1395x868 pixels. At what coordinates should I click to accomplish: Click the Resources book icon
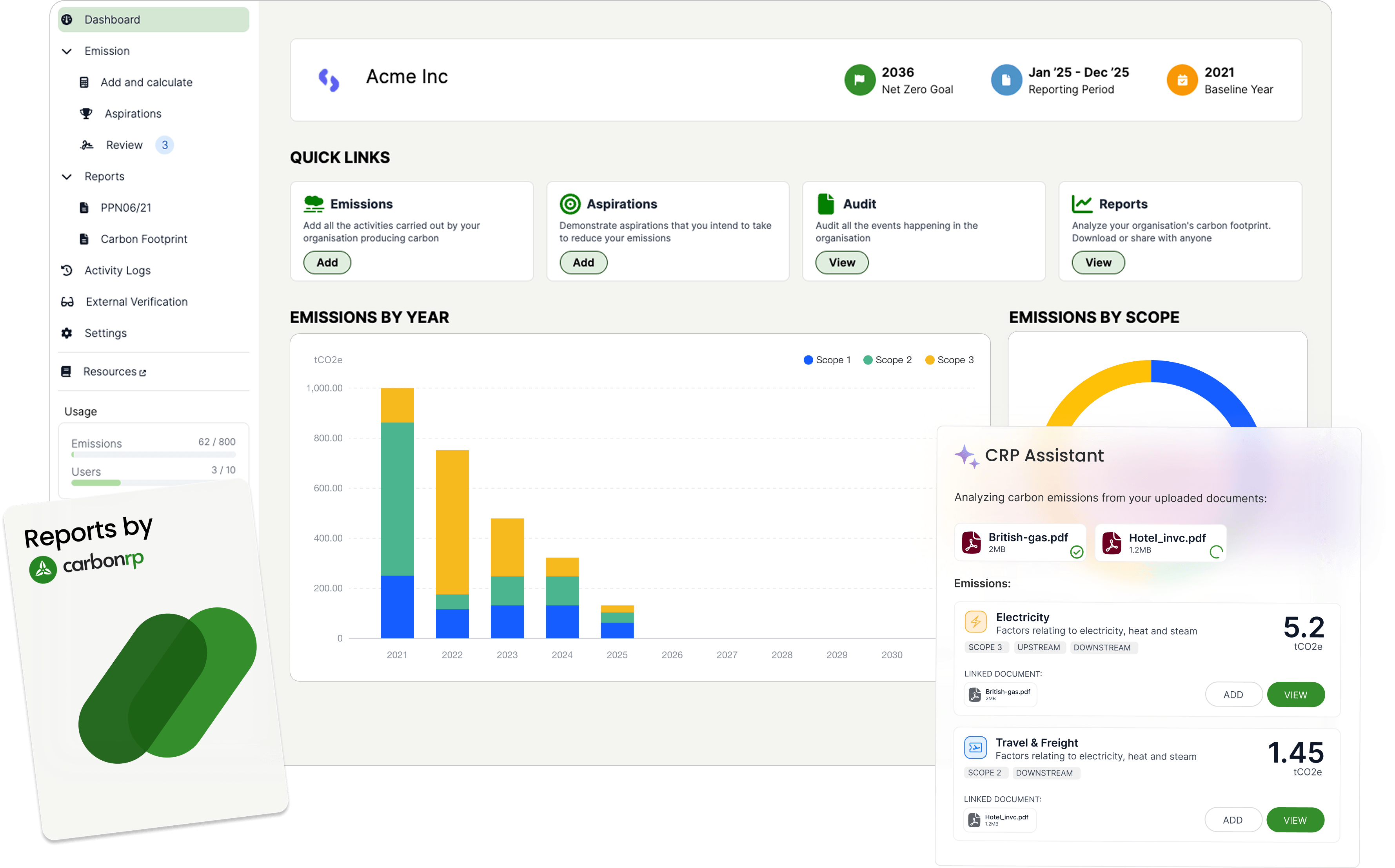[x=66, y=371]
